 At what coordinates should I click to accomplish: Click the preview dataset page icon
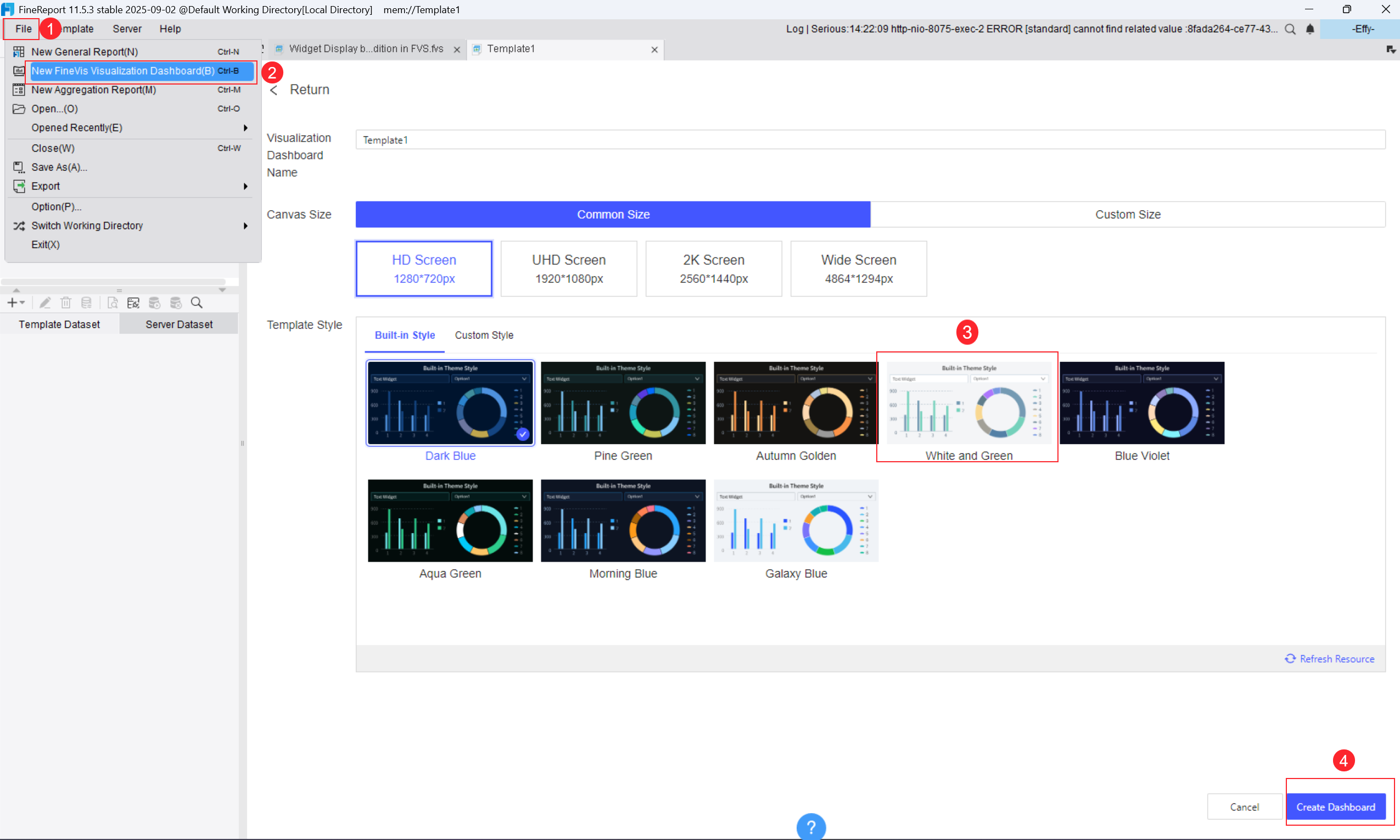tap(113, 303)
